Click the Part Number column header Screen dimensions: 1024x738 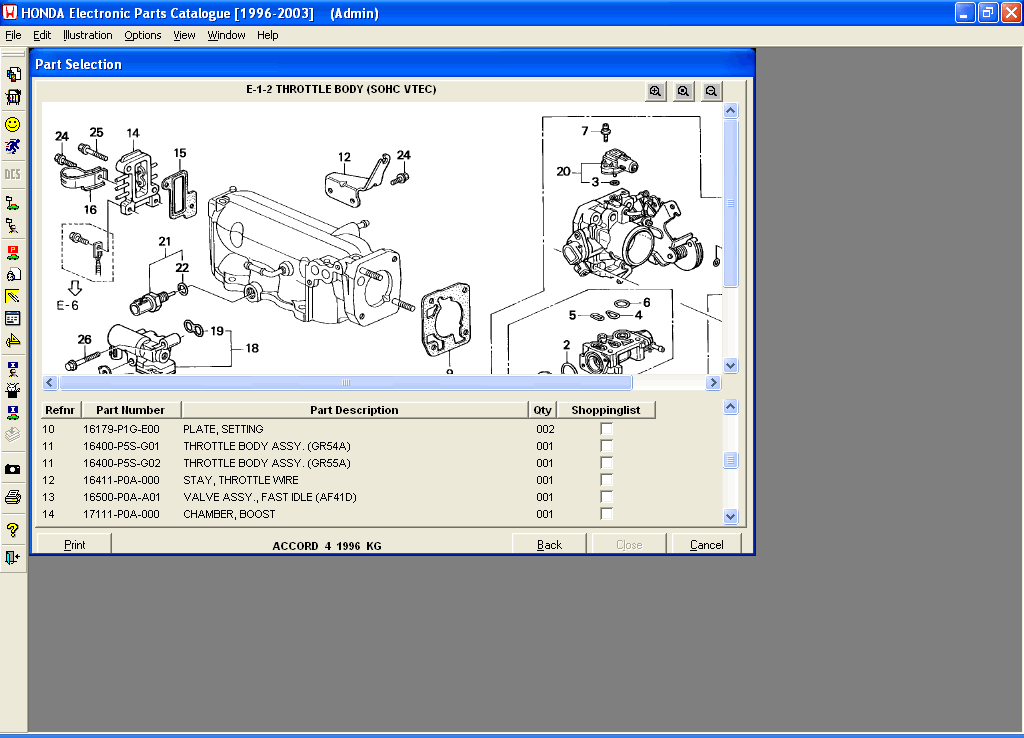click(131, 410)
